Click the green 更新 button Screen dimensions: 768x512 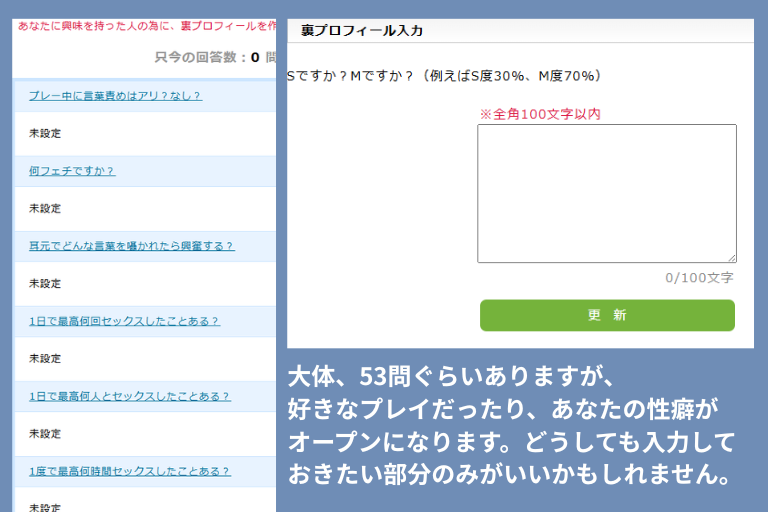(x=607, y=315)
